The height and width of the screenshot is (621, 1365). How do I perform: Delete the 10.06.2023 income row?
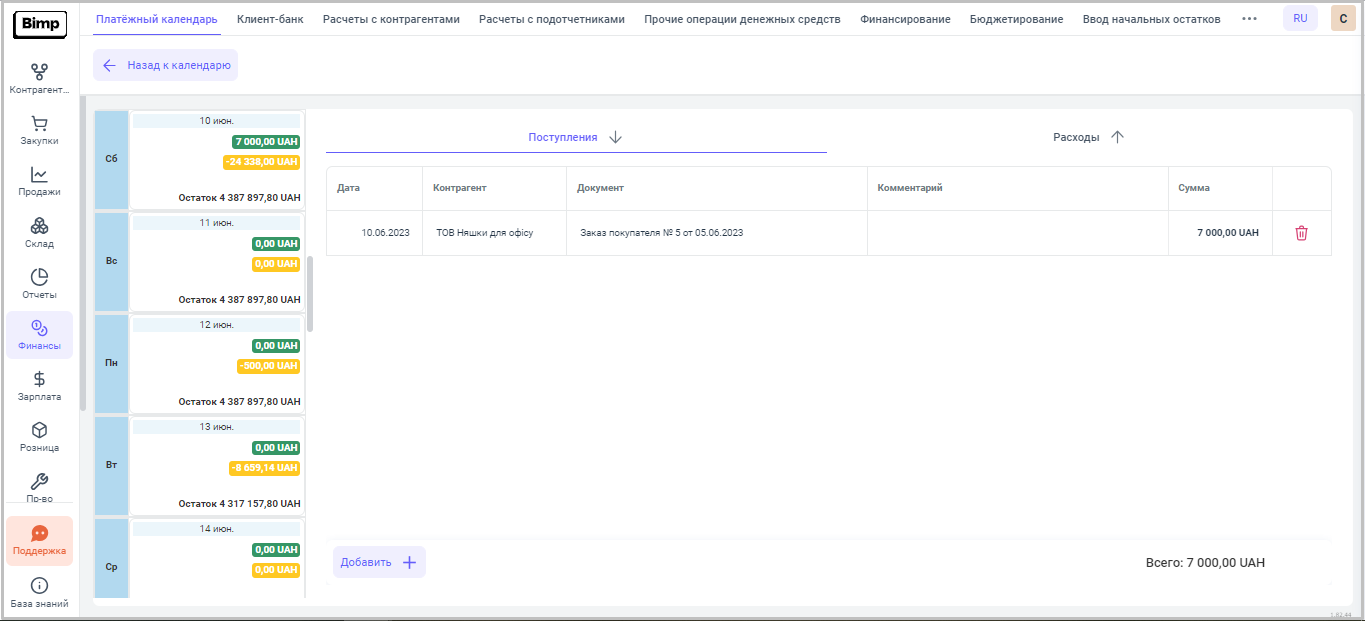(1301, 233)
